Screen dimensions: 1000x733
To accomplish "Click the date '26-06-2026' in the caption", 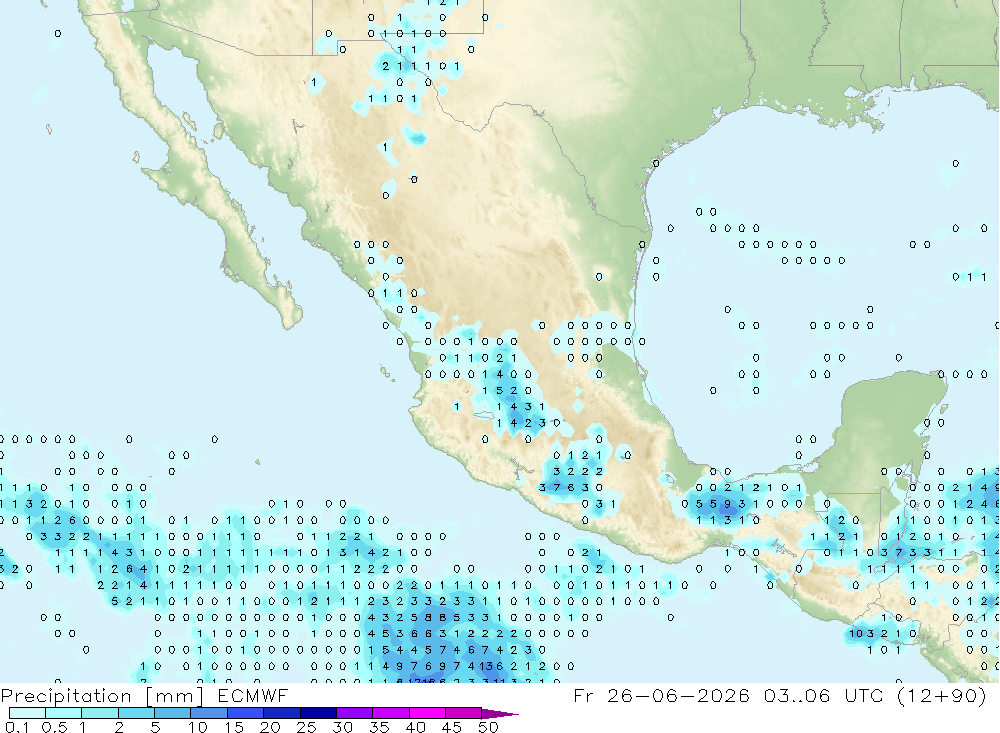I will 678,695.
